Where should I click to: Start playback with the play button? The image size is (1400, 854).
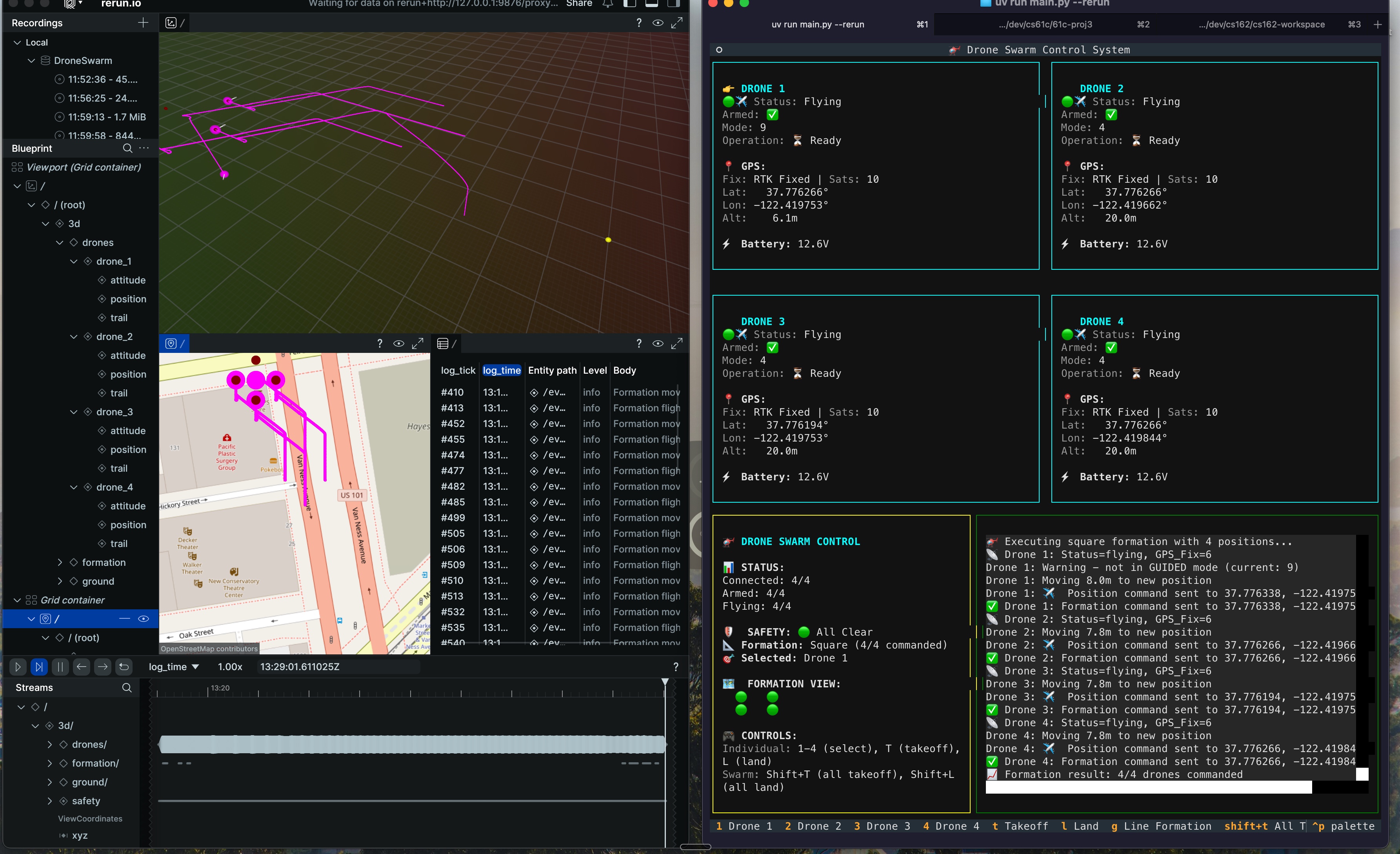(x=18, y=667)
